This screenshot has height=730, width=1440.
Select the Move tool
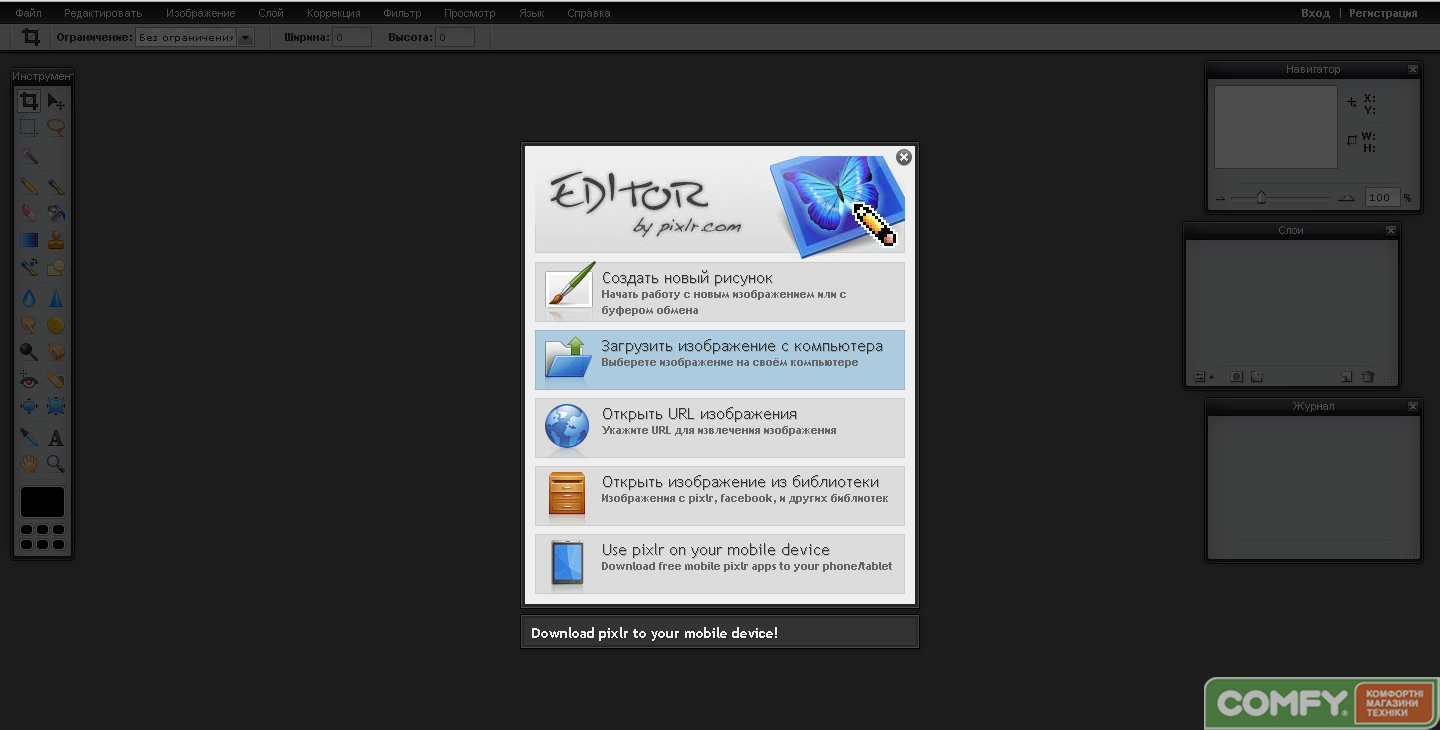(x=56, y=101)
